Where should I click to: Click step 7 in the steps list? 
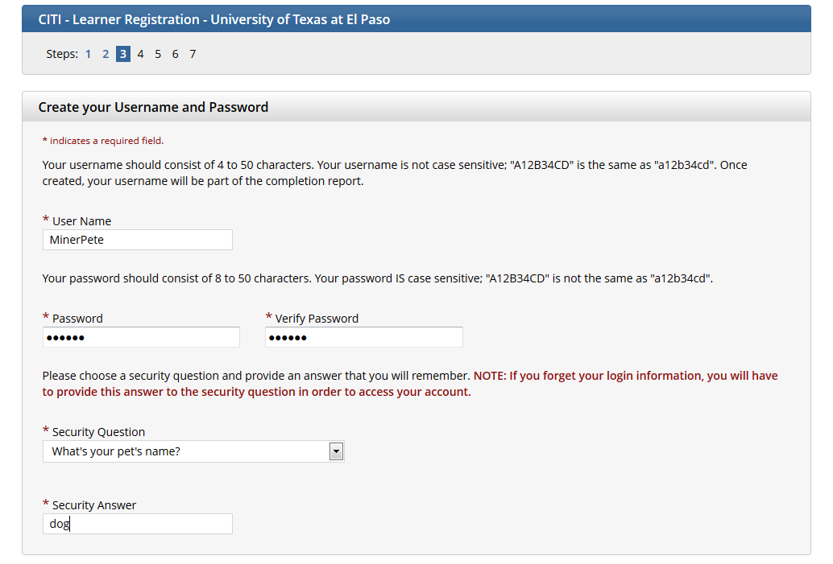pyautogui.click(x=193, y=54)
